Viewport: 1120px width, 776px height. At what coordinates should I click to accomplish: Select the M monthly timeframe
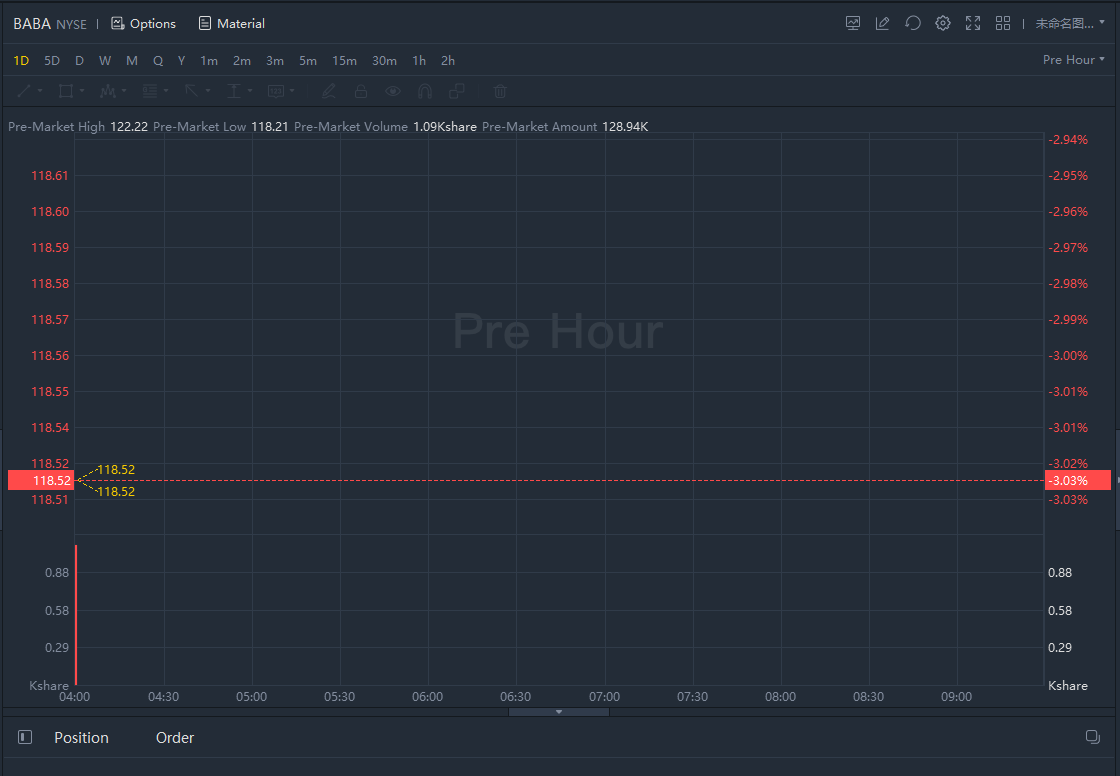pos(131,61)
